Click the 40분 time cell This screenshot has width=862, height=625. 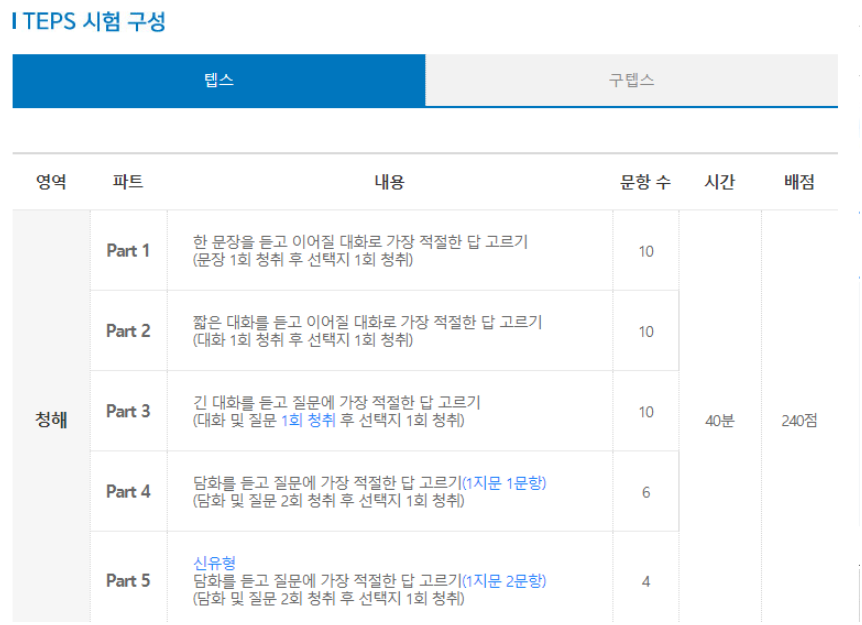point(720,421)
